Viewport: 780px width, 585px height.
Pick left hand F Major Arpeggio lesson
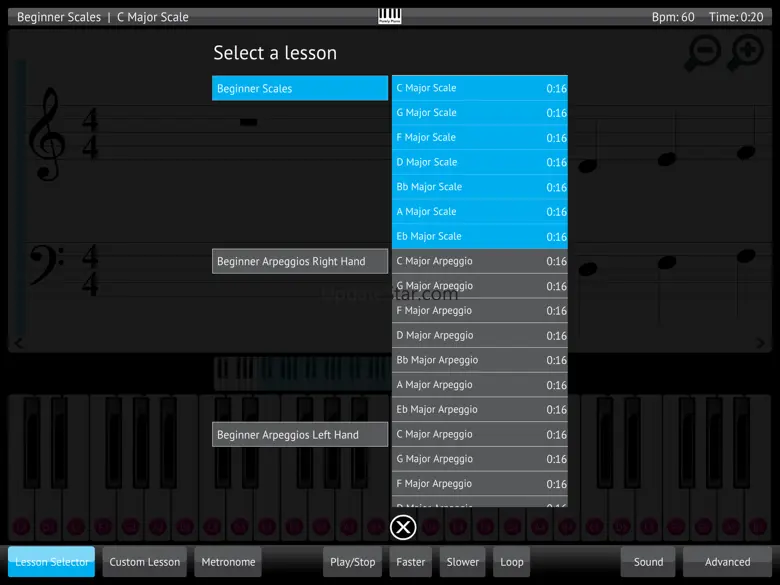point(480,484)
